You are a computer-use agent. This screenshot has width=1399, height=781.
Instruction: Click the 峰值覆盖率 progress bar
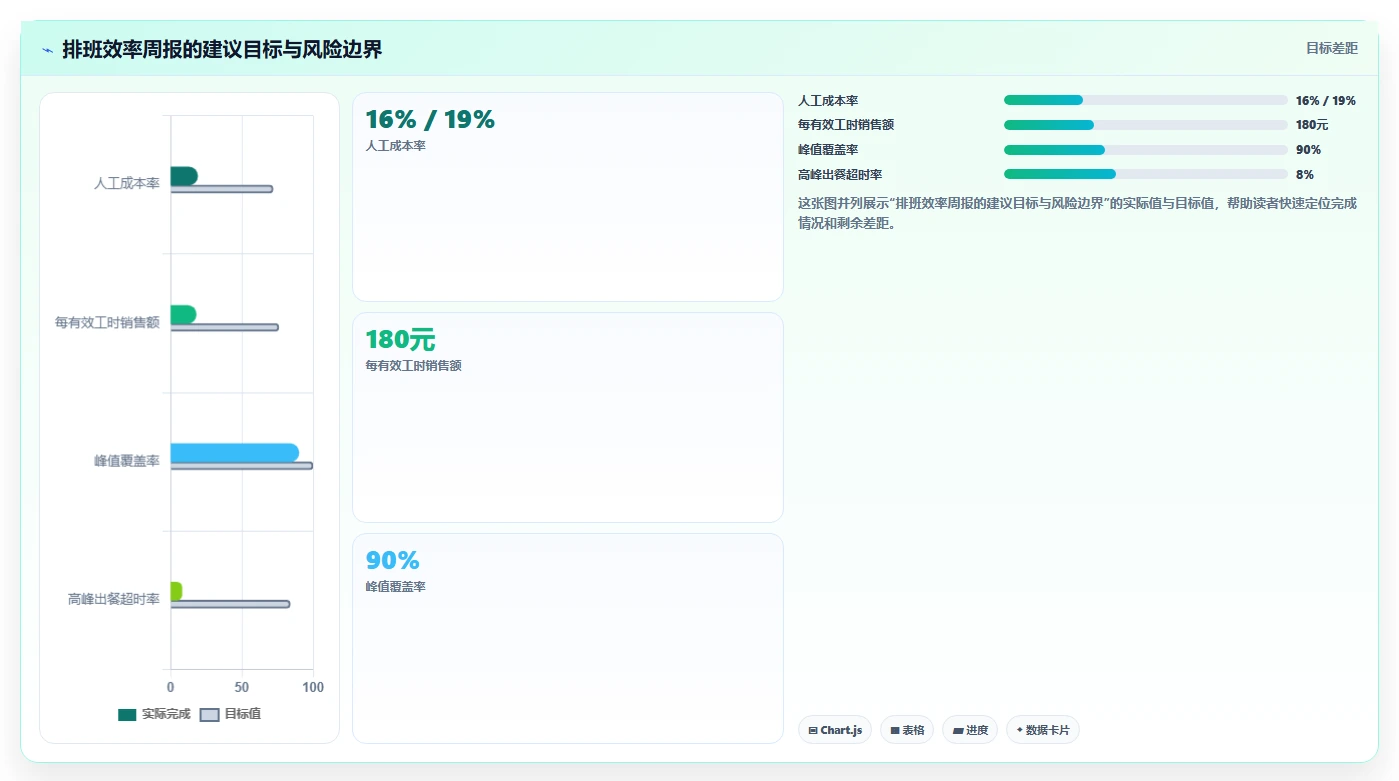coord(1145,150)
